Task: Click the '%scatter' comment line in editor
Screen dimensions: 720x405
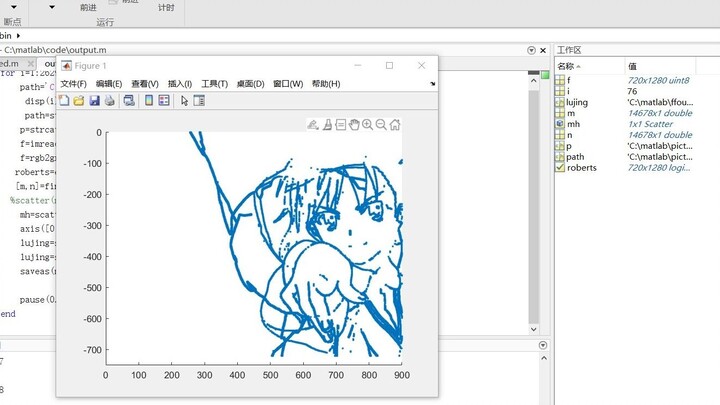Action: pyautogui.click(x=32, y=200)
